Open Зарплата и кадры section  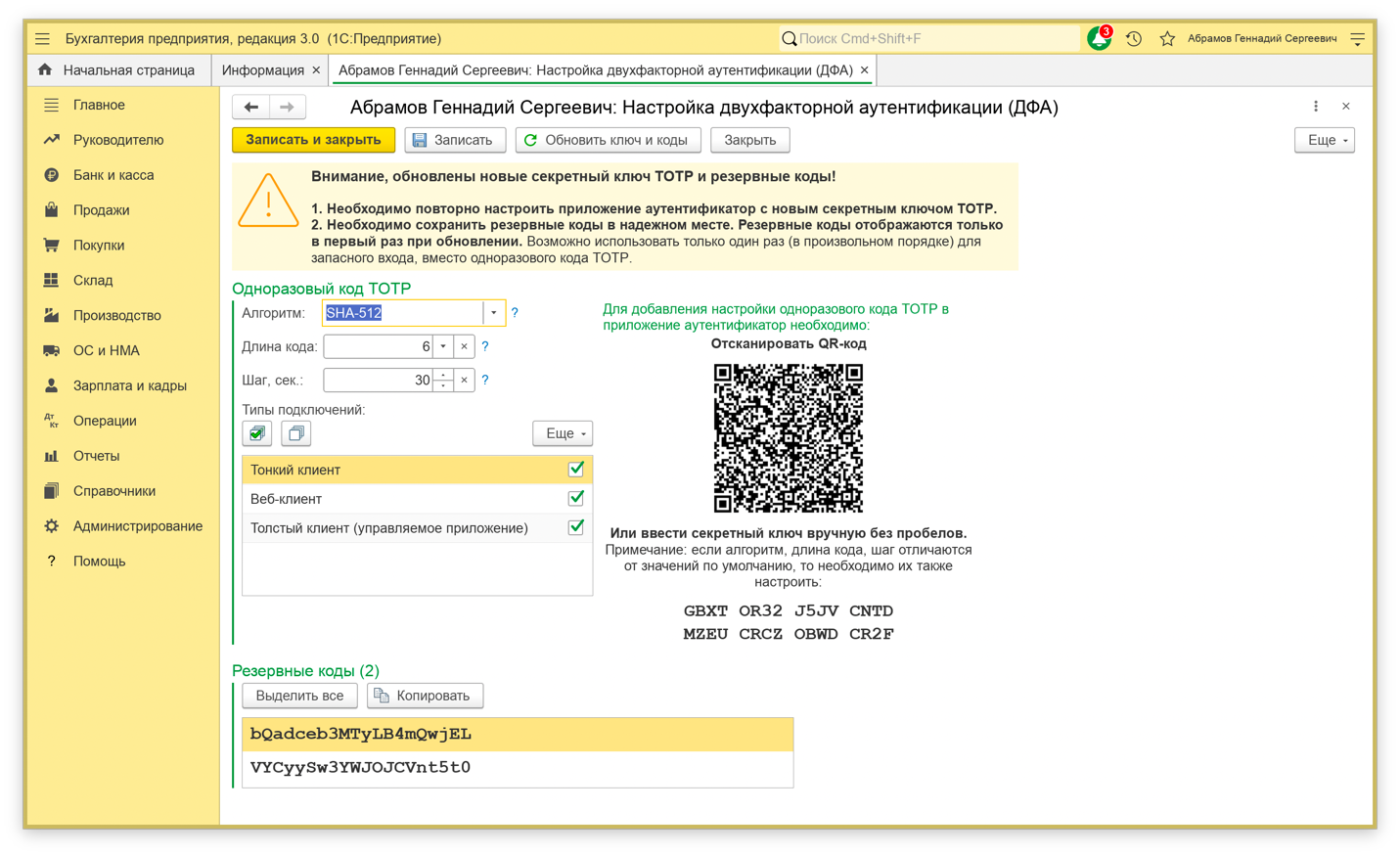click(130, 385)
